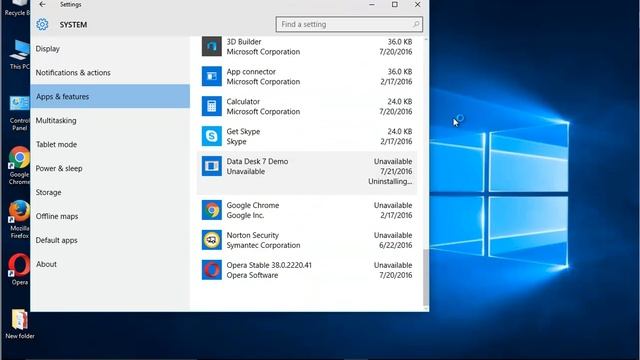
Task: Click the Uninstalling... status text
Action: point(390,181)
